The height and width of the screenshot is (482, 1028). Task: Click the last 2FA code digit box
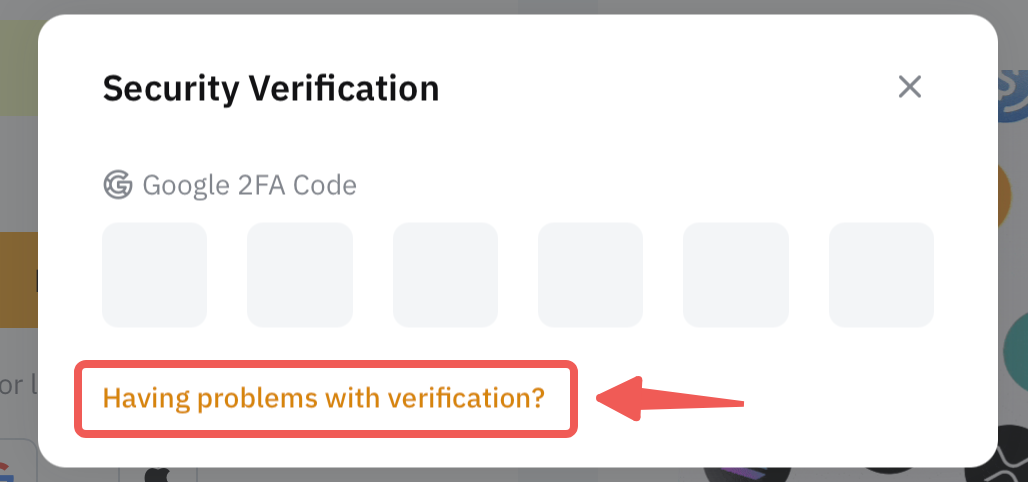(881, 275)
